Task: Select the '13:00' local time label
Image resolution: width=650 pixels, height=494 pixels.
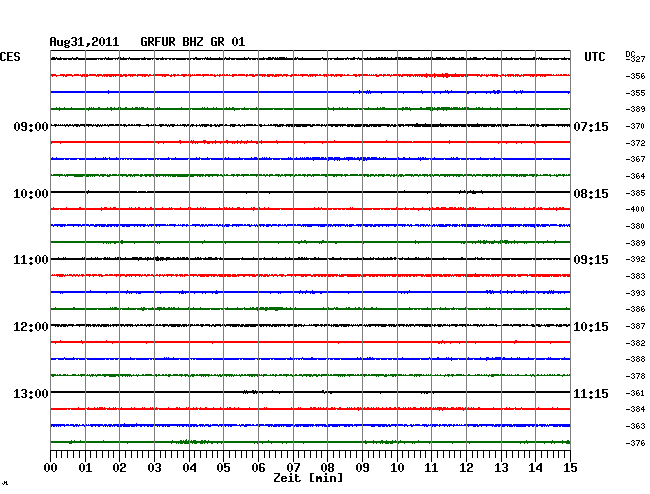Action: pos(31,393)
